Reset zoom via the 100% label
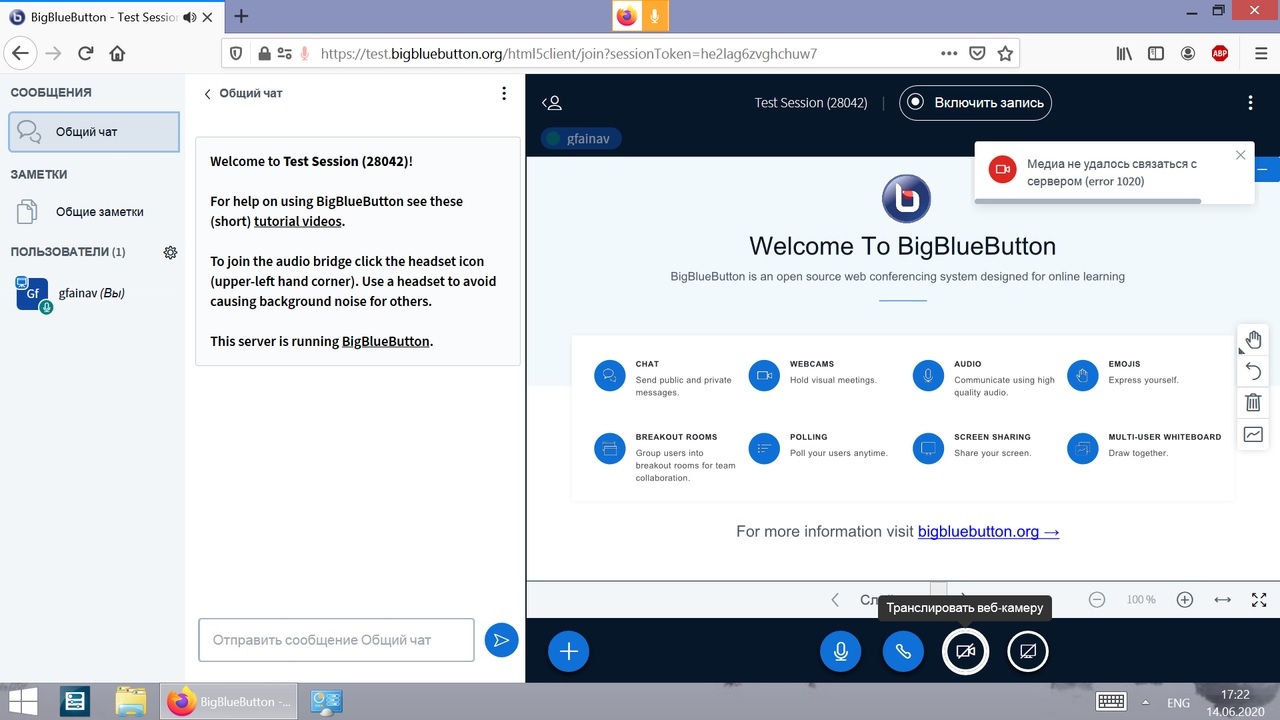Viewport: 1280px width, 720px height. 1141,600
